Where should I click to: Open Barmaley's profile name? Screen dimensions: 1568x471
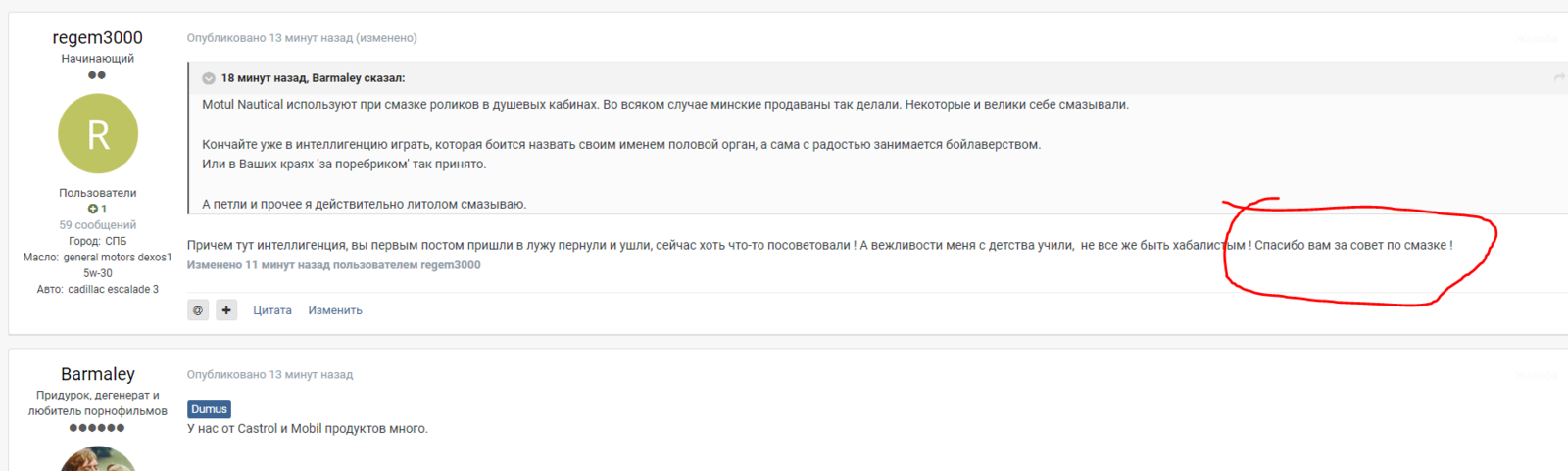pyautogui.click(x=98, y=374)
